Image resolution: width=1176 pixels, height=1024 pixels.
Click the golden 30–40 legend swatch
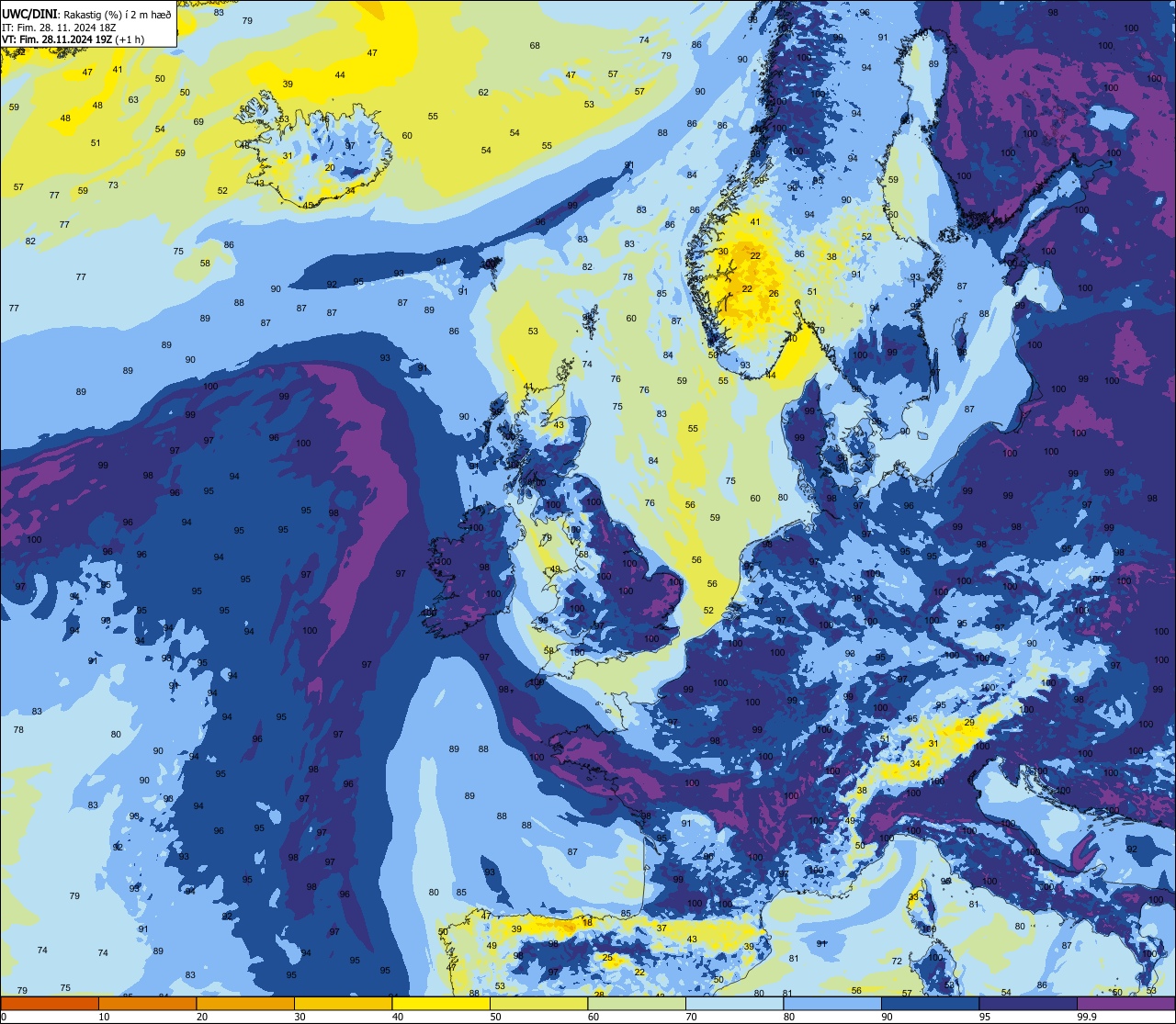click(x=343, y=1003)
